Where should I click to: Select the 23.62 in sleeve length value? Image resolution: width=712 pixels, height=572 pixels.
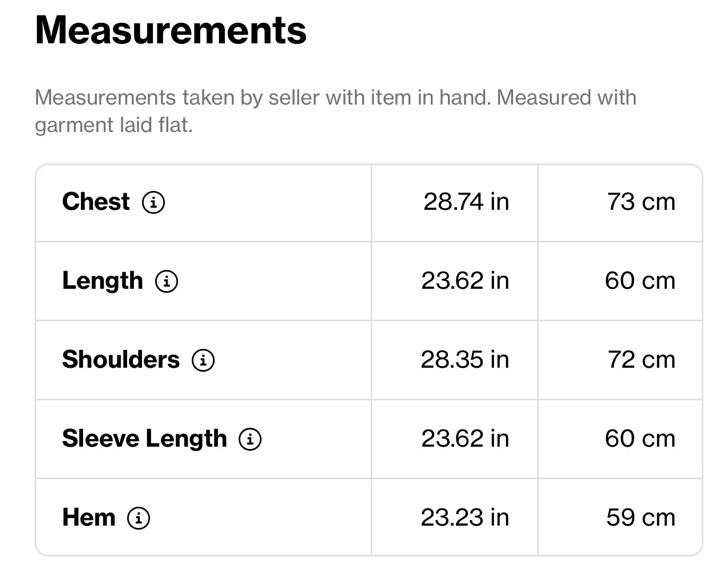(x=465, y=439)
